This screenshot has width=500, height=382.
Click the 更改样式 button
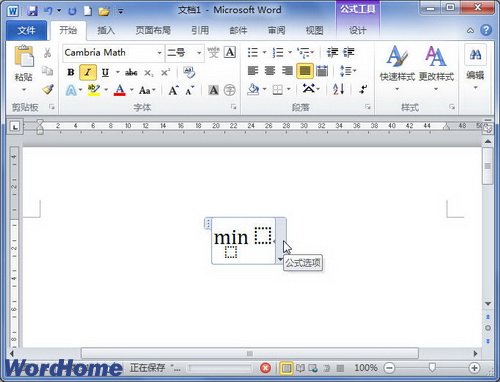[436, 68]
